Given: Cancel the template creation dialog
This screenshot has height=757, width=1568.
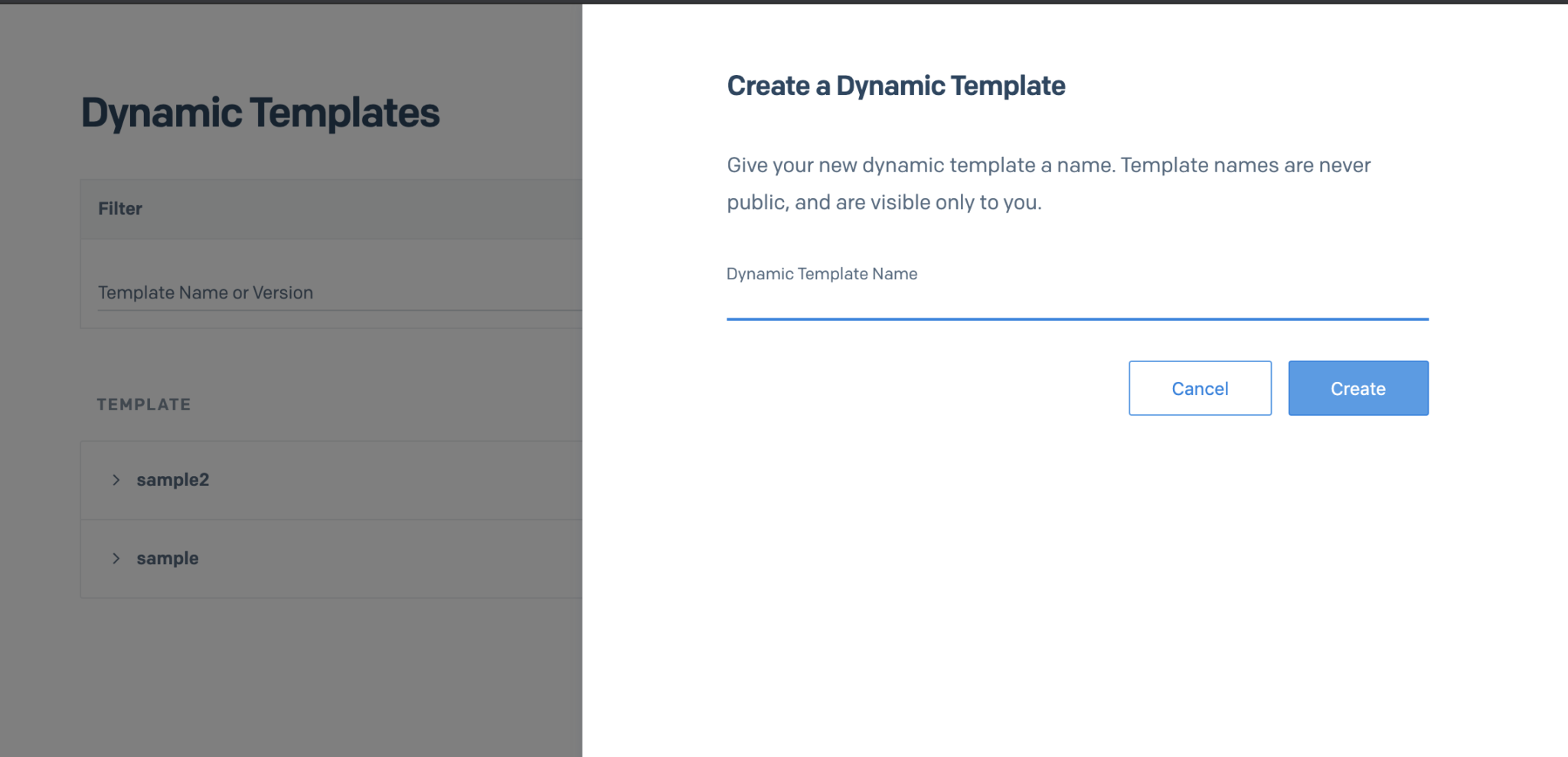Looking at the screenshot, I should click(x=1200, y=388).
